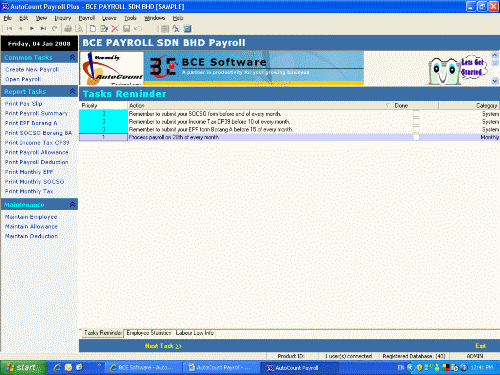The height and width of the screenshot is (375, 500).
Task: Go to previous record toolbar icon
Action: 21,29
